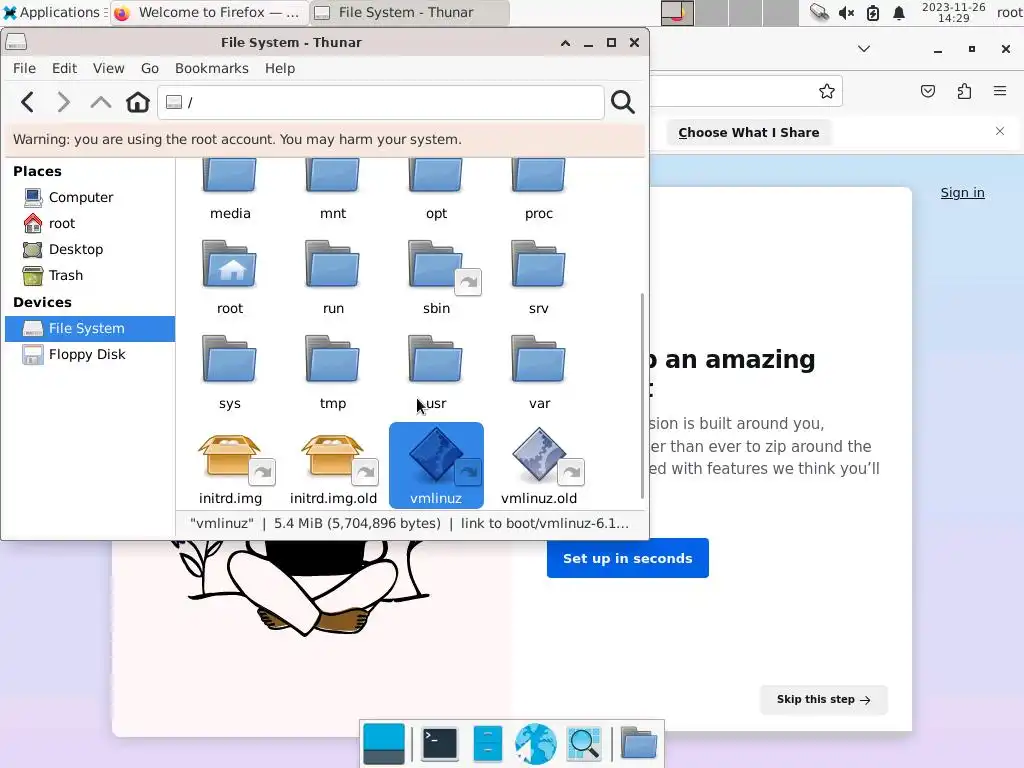This screenshot has height=768, width=1024.
Task: Bookmark page with Firefox star icon
Action: pyautogui.click(x=827, y=91)
